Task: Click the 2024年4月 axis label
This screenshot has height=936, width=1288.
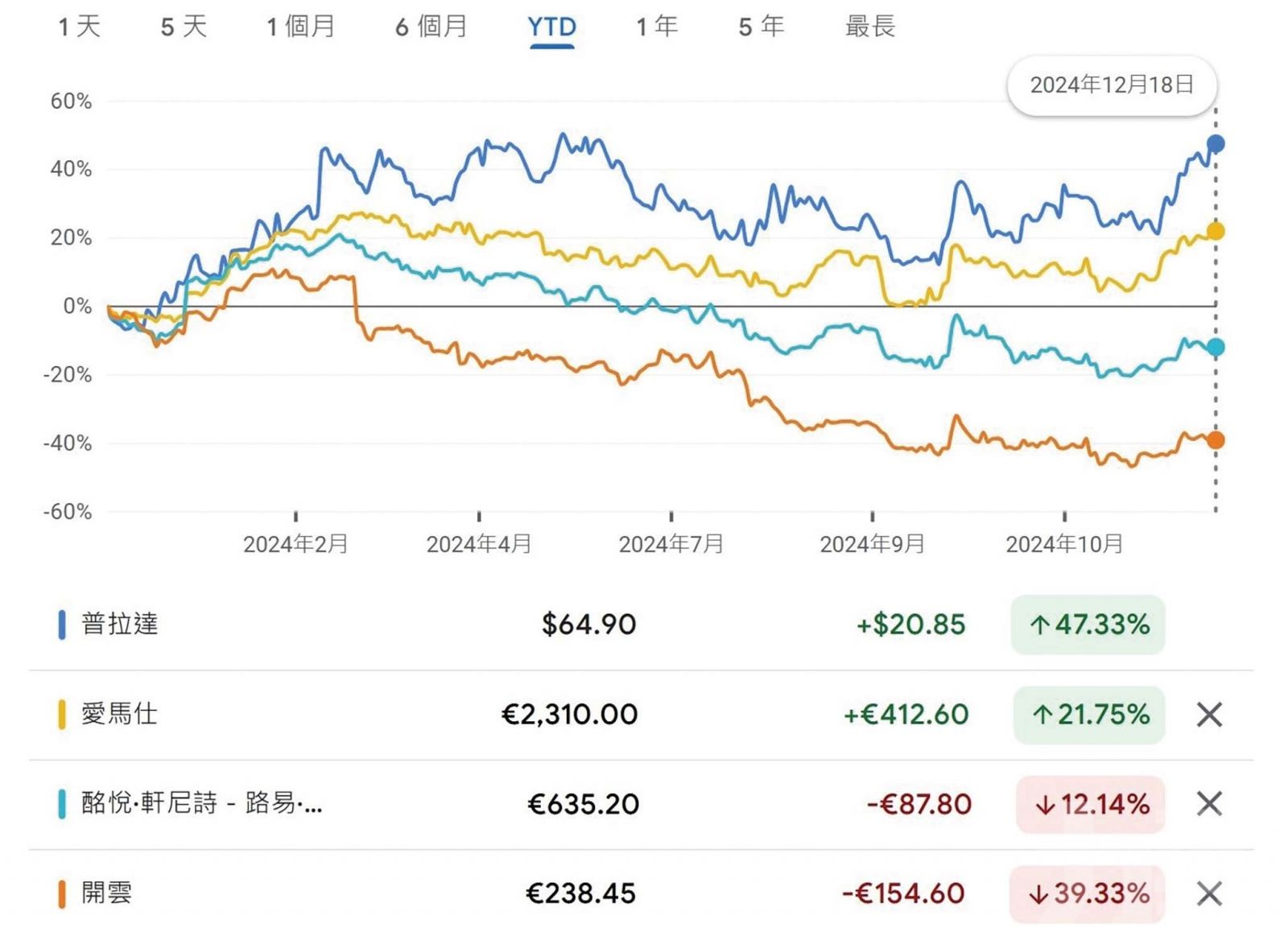Action: pos(479,545)
